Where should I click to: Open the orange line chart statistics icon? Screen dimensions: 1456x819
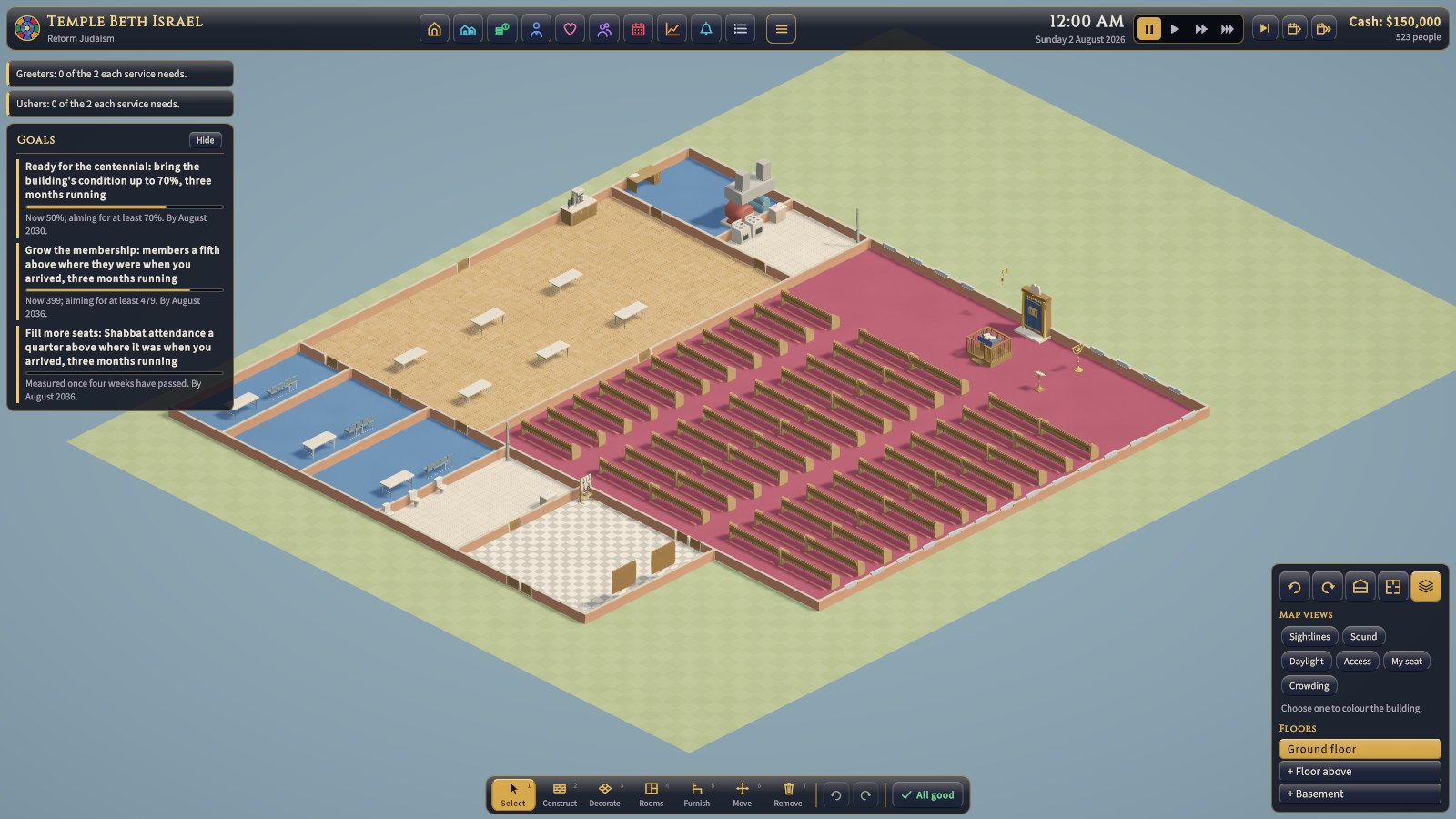coord(672,29)
